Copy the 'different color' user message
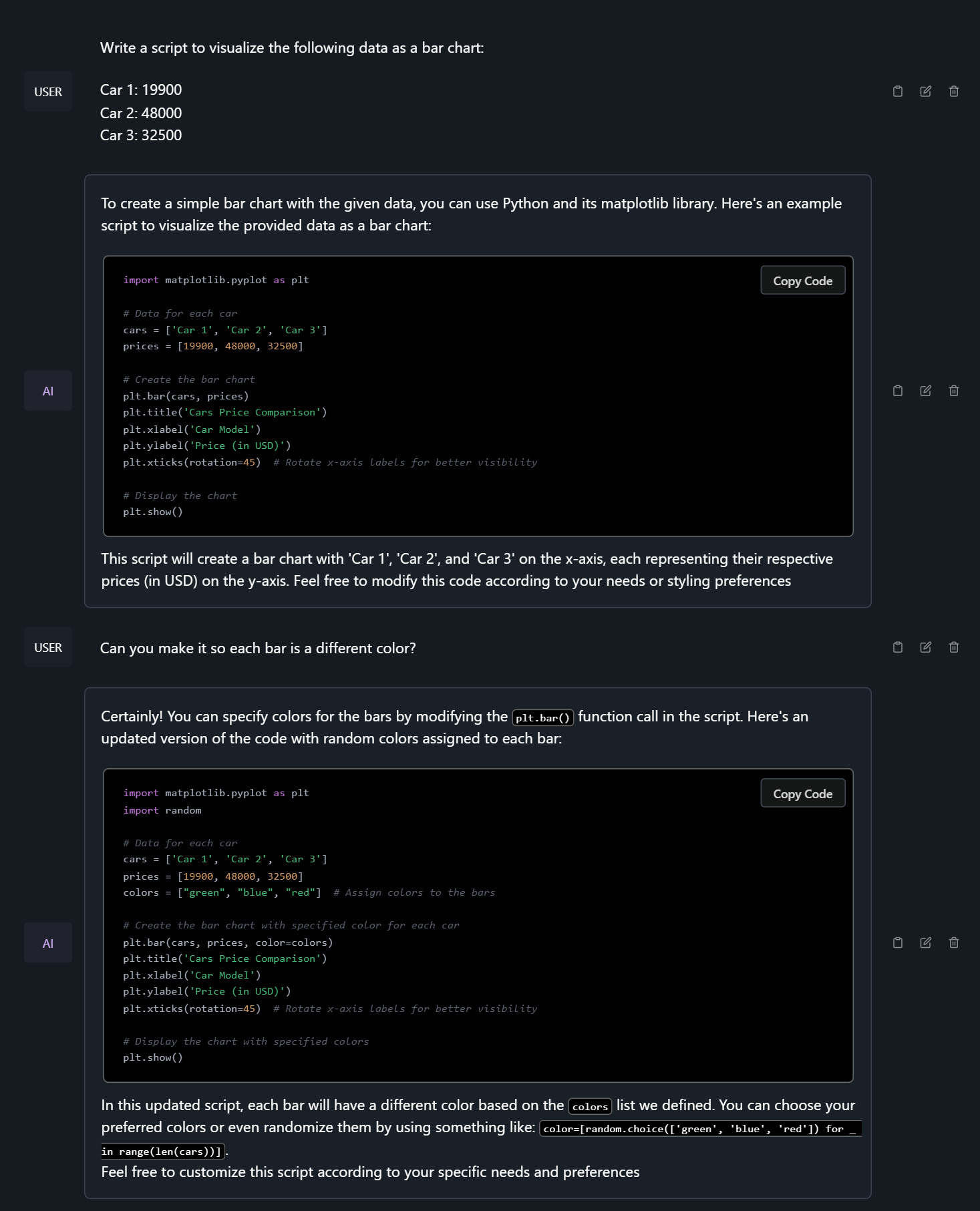The height and width of the screenshot is (1211, 980). point(897,647)
